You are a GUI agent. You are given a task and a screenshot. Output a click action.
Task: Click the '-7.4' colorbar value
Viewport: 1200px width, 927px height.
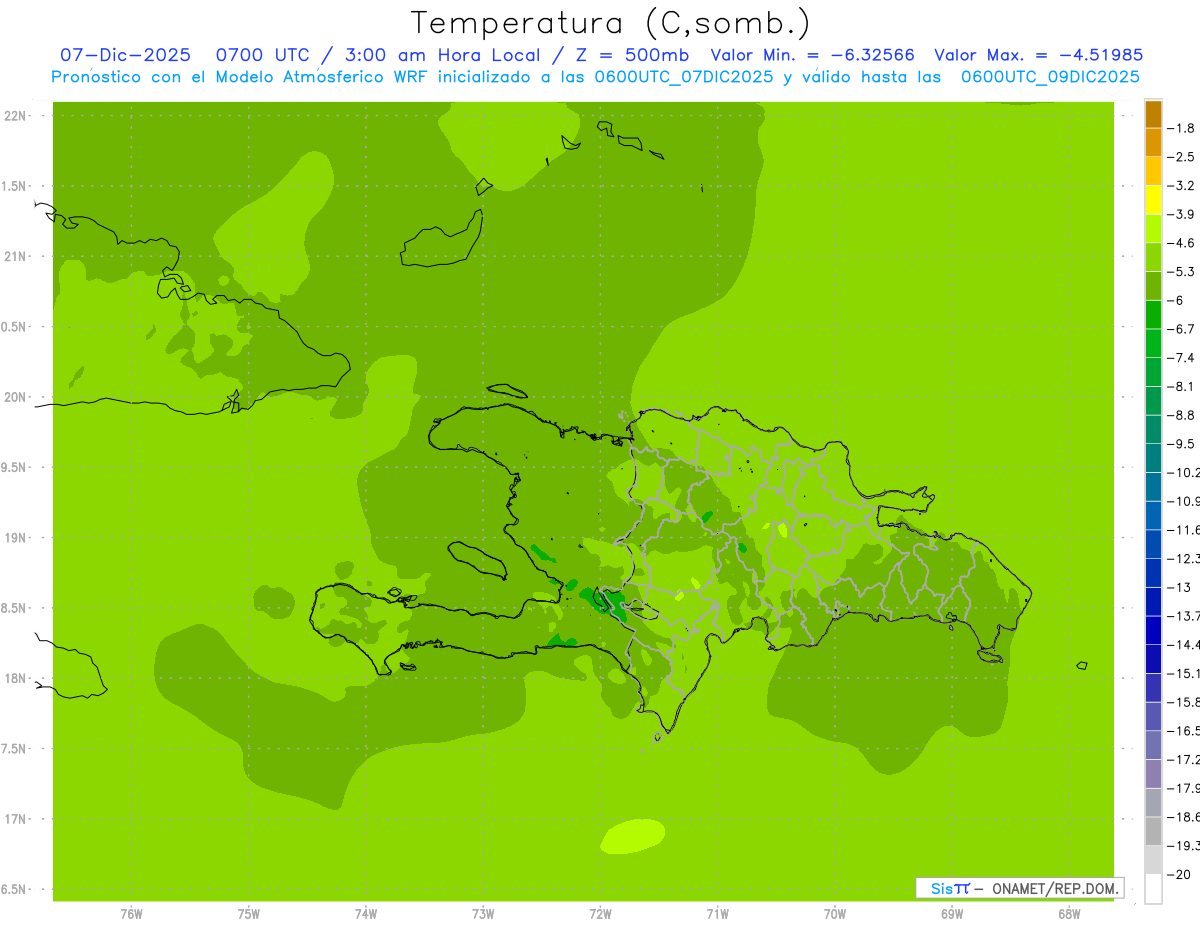[1182, 358]
